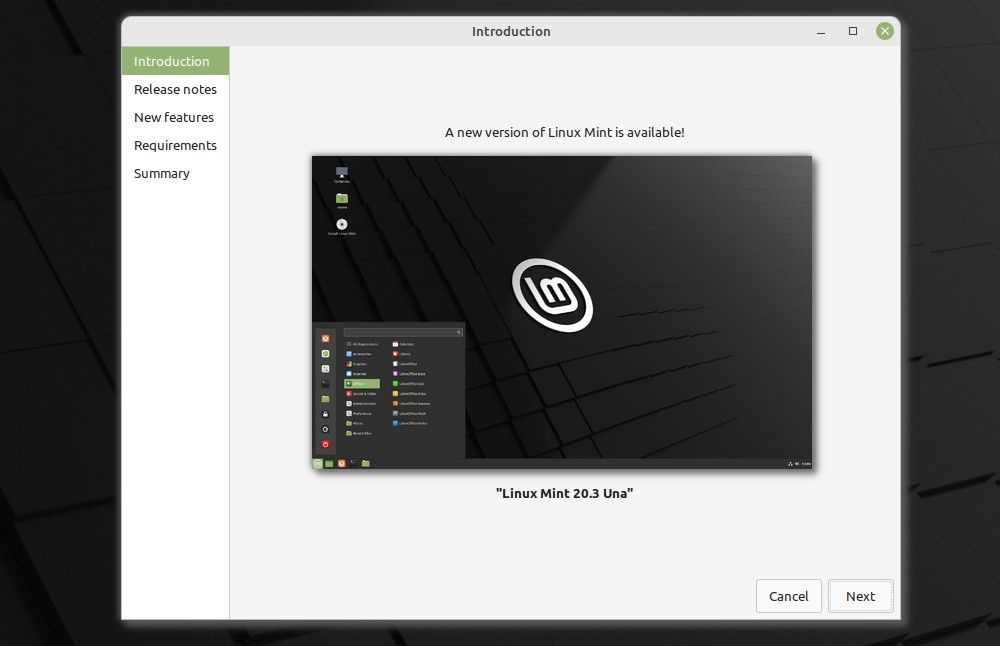Click the "Linux Mint 20.3 Una" caption
1000x646 pixels.
tap(564, 493)
